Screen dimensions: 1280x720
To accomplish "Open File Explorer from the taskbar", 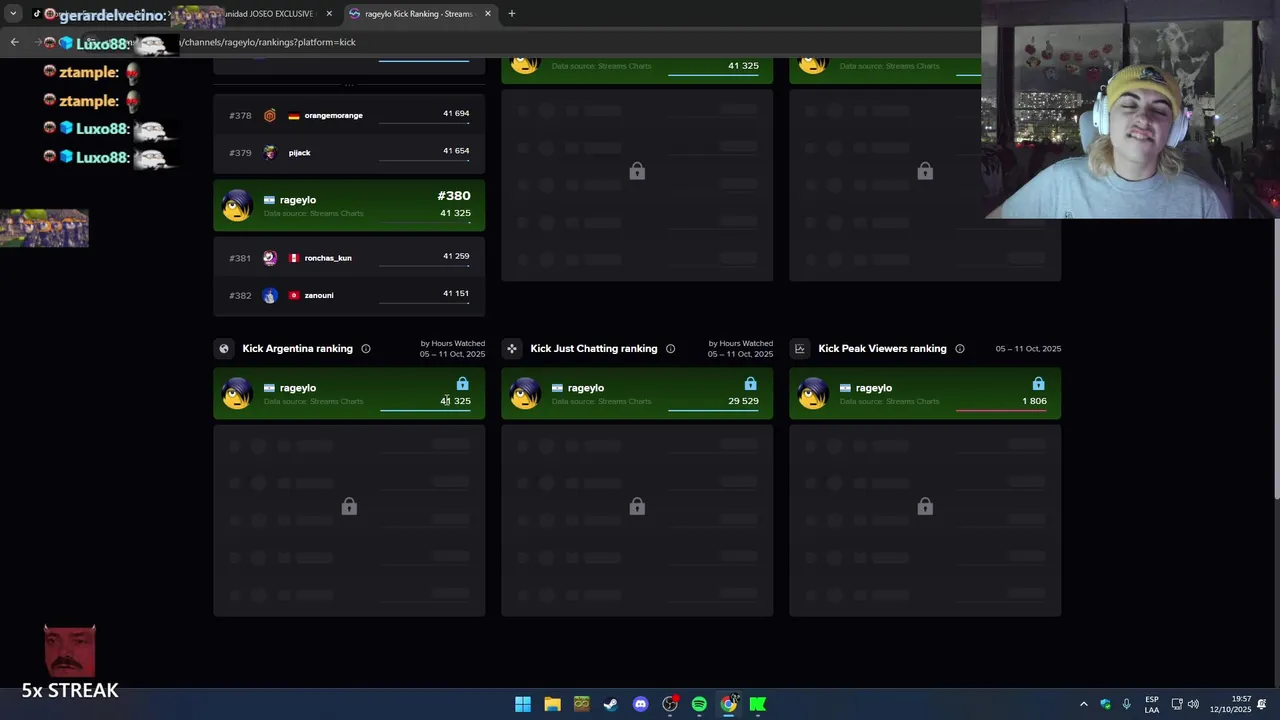I will [552, 704].
